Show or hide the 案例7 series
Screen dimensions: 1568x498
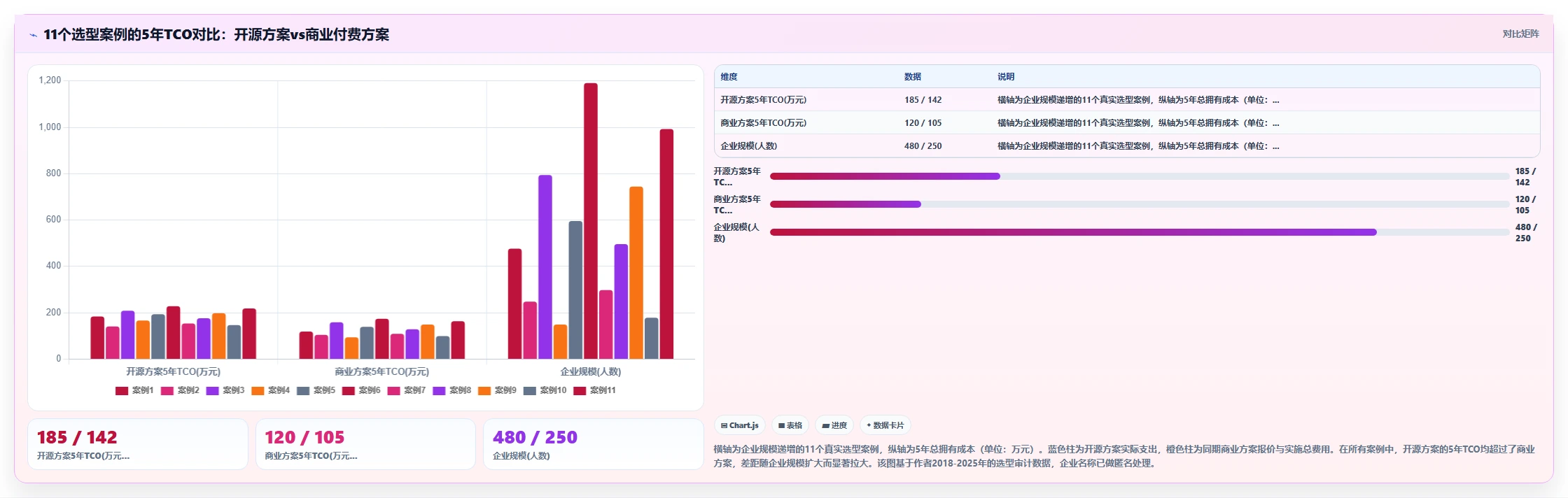pos(407,390)
